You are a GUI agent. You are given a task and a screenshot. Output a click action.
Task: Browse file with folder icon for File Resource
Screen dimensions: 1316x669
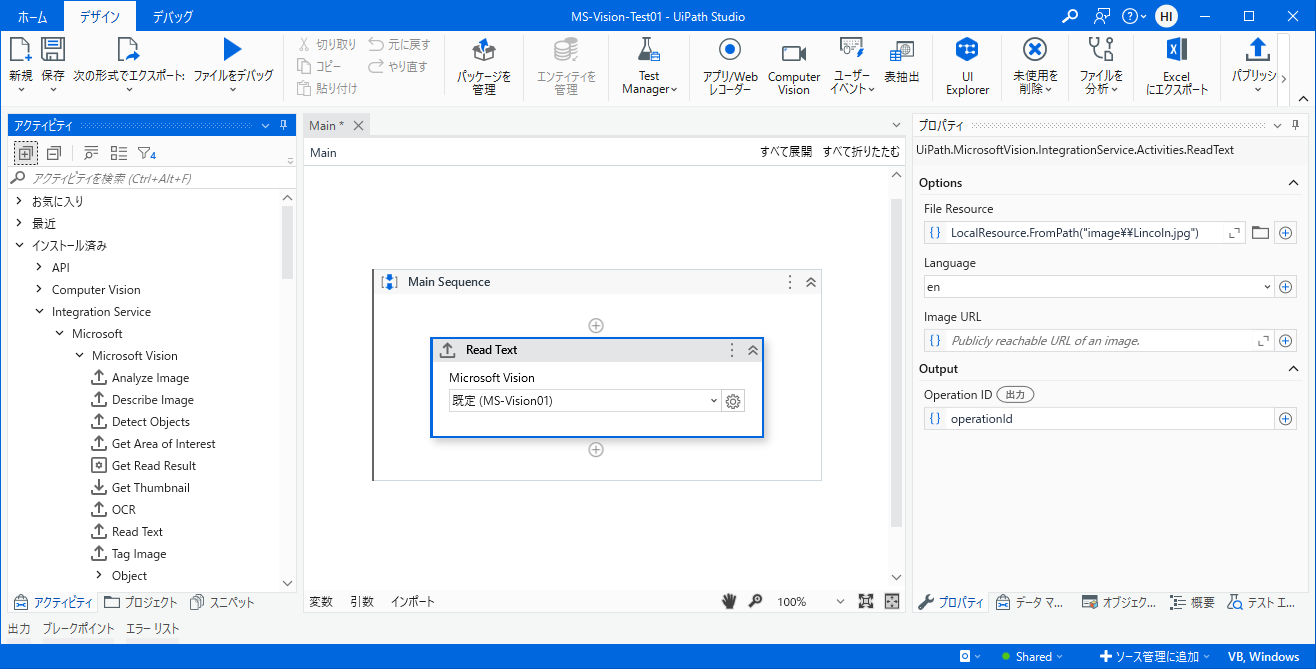coord(1260,233)
